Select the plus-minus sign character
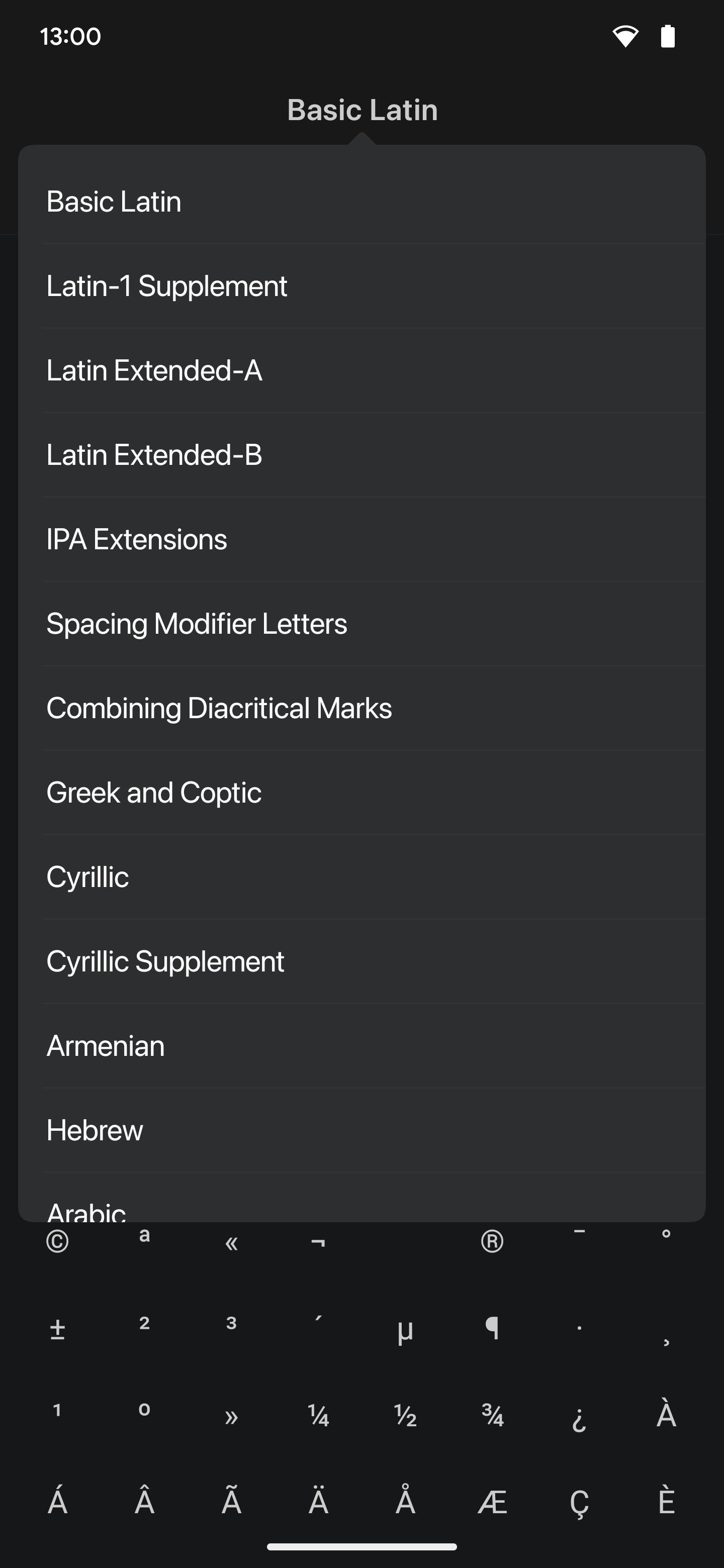The height and width of the screenshot is (1568, 724). point(57,1329)
